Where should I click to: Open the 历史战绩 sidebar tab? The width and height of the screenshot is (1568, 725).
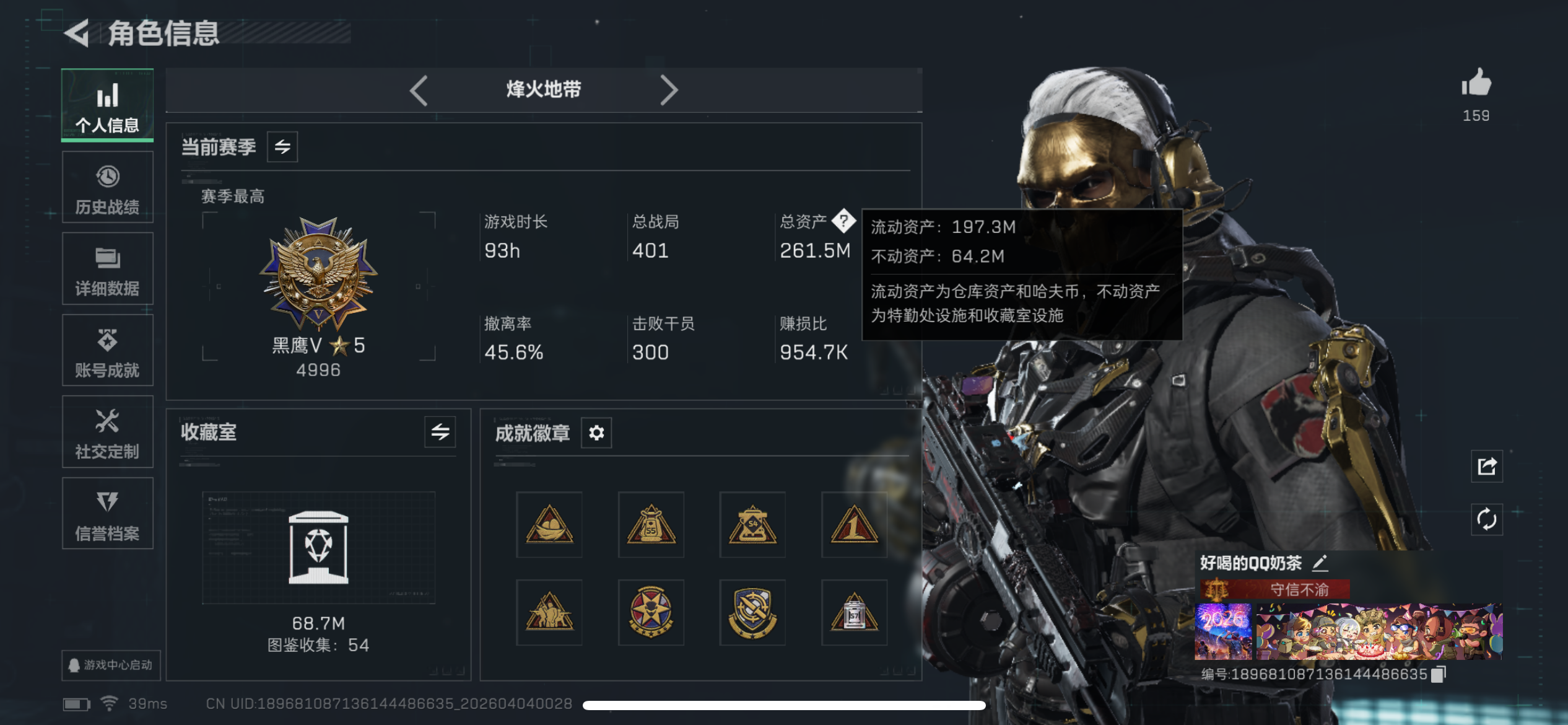click(x=108, y=188)
